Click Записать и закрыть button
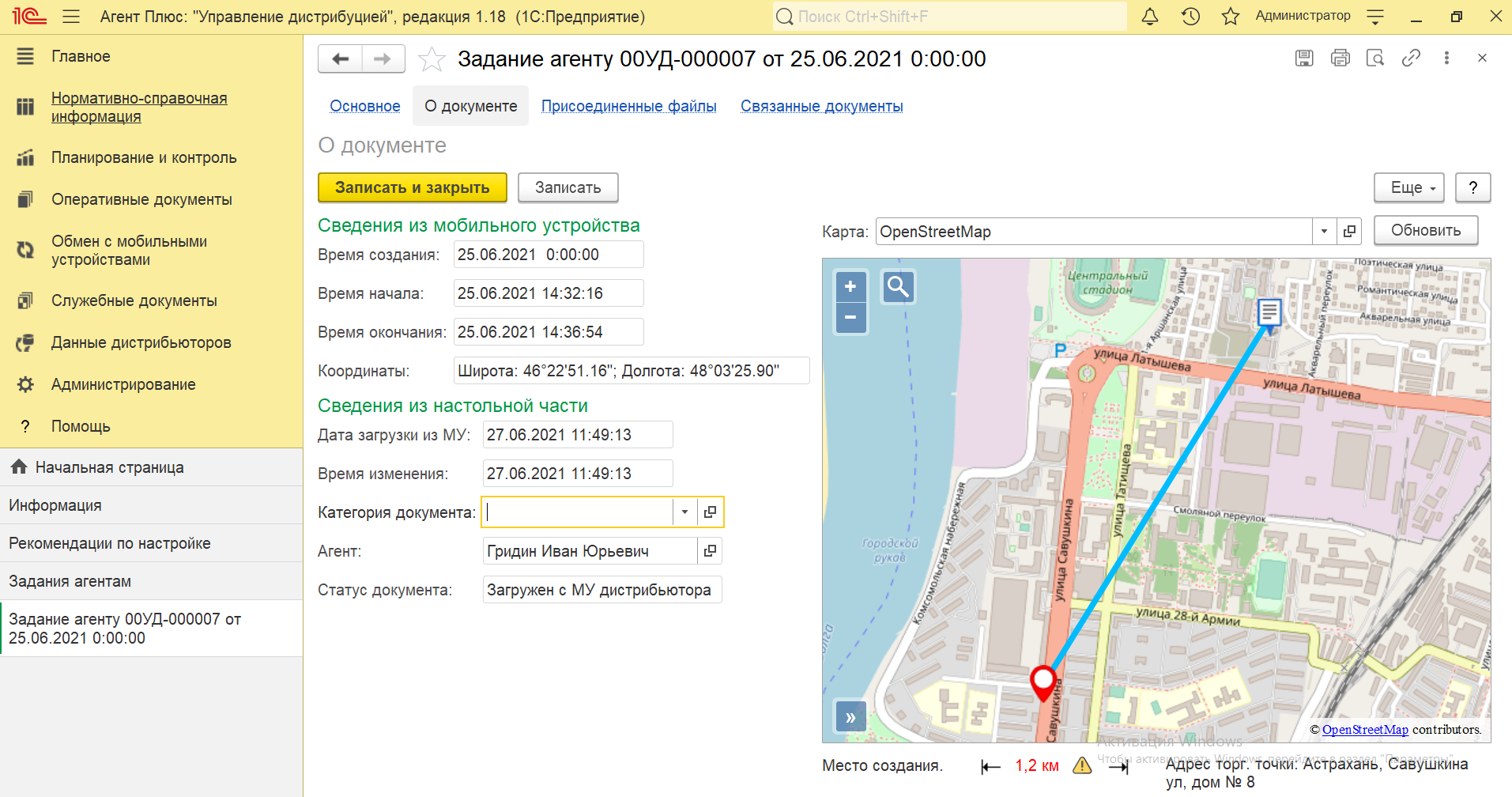This screenshot has width=1512, height=797. pos(413,187)
